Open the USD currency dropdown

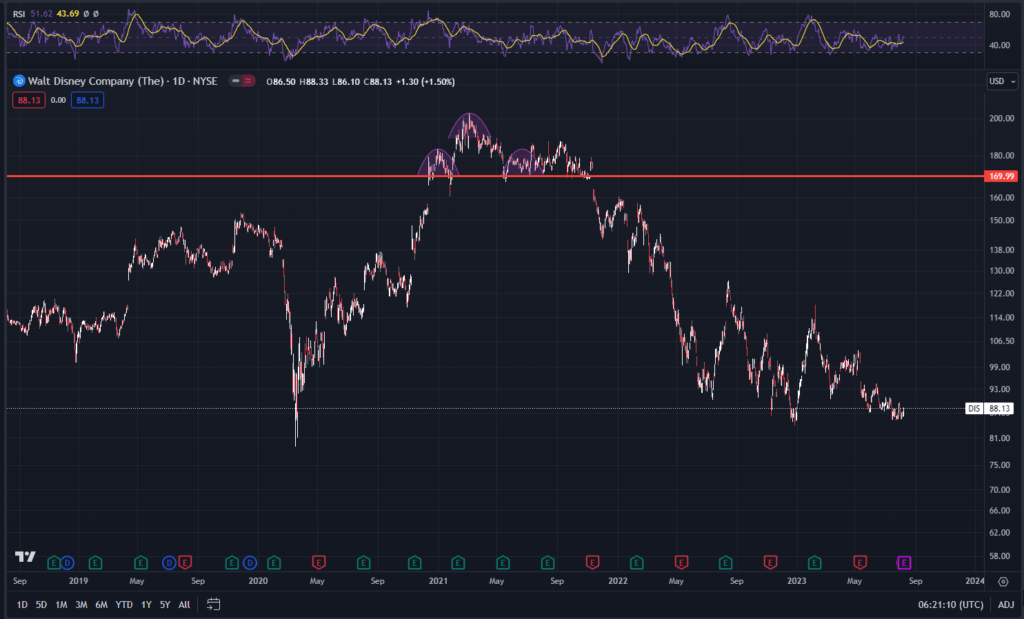coord(1002,82)
